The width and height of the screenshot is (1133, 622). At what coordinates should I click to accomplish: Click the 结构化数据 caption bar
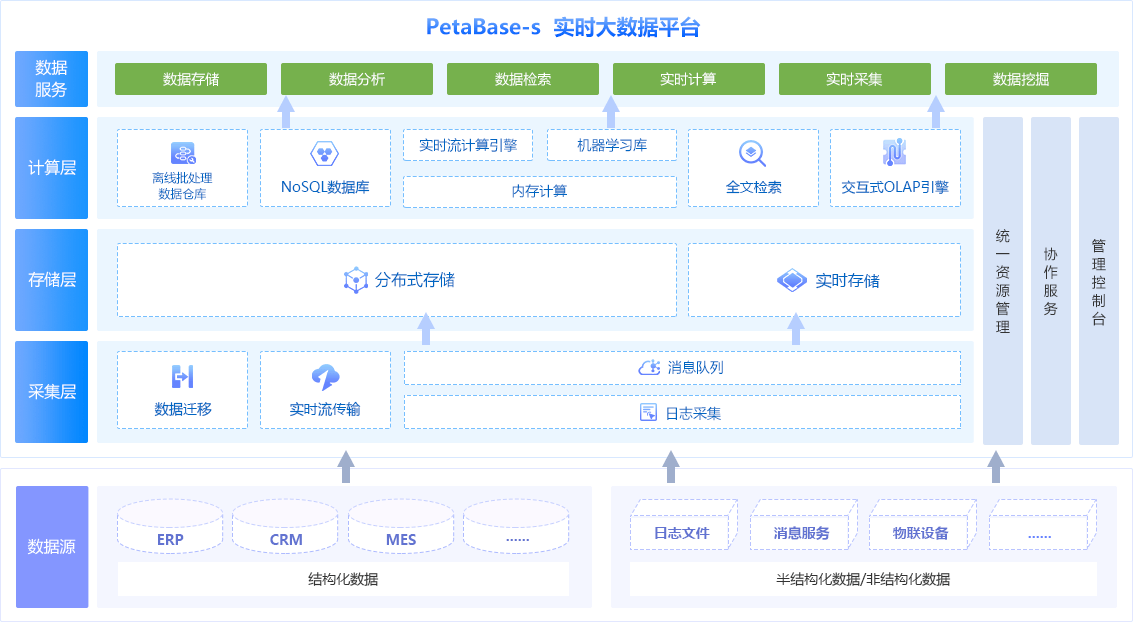pos(343,579)
